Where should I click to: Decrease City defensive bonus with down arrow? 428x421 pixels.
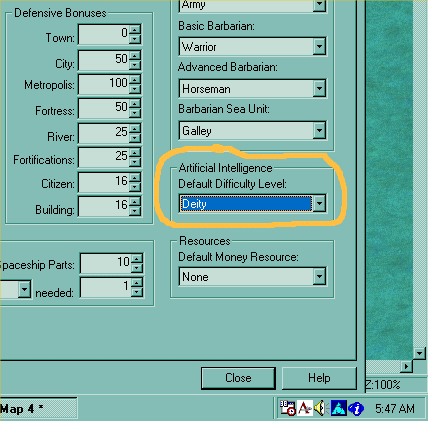pyautogui.click(x=135, y=65)
